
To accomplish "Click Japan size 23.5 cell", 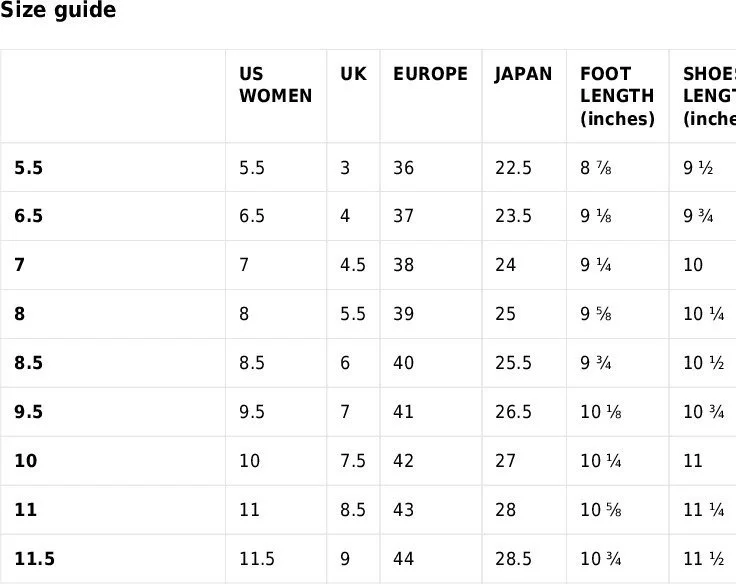I will 513,216.
